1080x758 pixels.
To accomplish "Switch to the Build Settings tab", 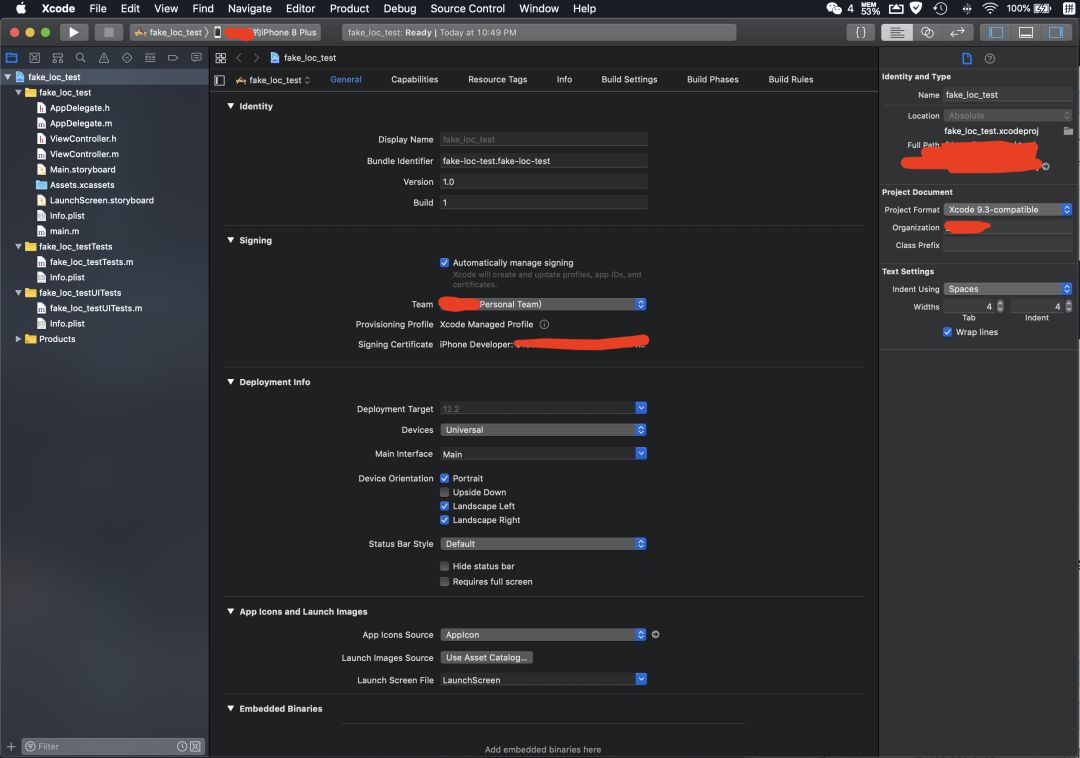I will [629, 80].
